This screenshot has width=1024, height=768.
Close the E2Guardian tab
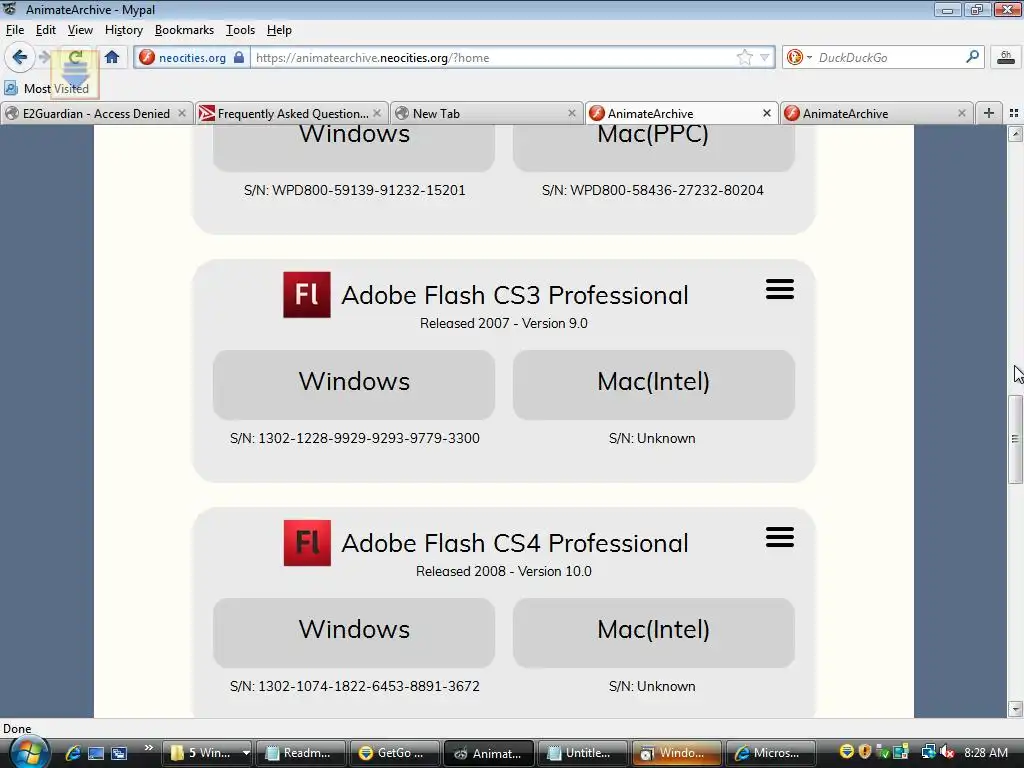[182, 114]
